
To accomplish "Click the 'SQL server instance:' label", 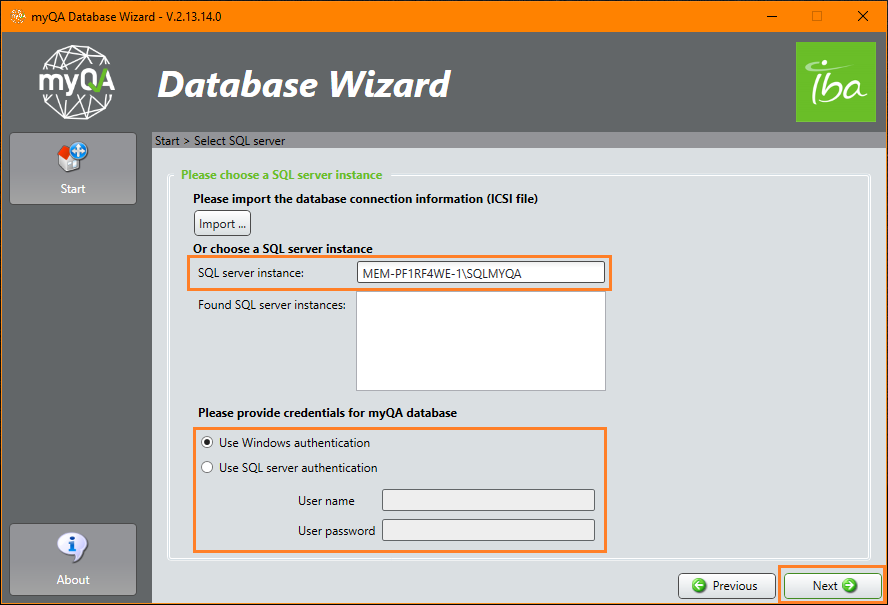I will click(x=251, y=273).
